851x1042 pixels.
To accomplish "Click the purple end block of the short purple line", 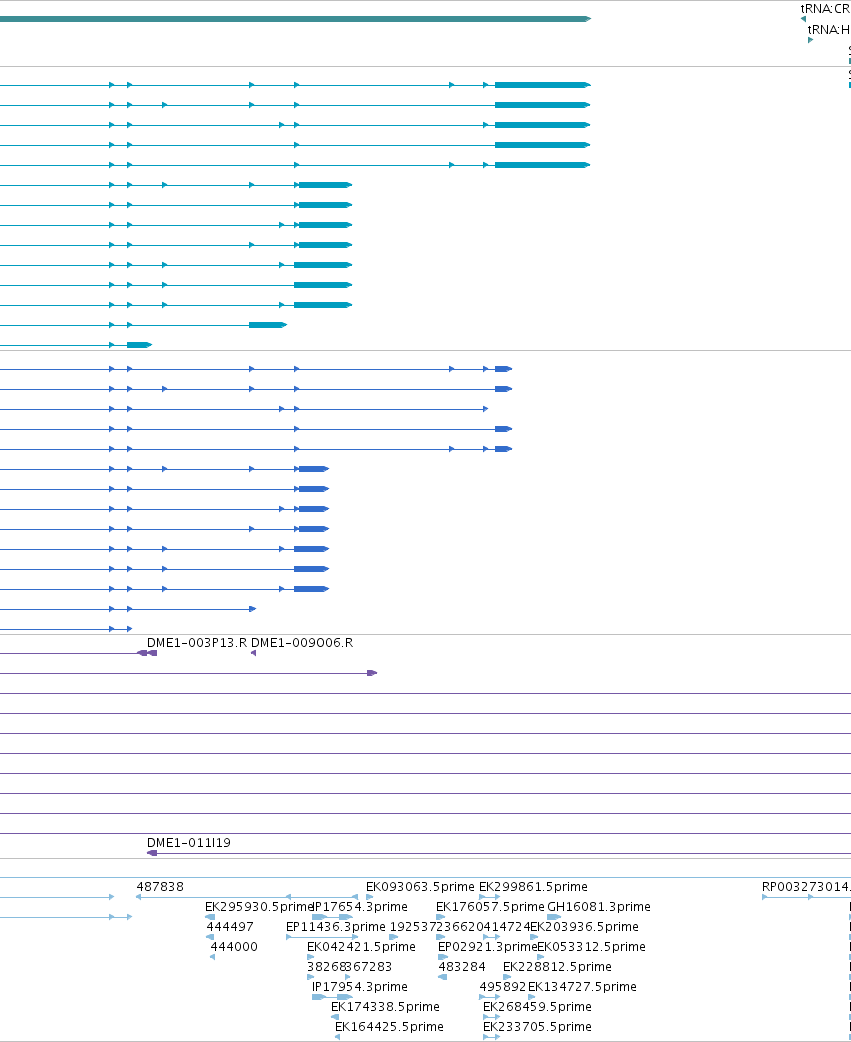I will 372,673.
